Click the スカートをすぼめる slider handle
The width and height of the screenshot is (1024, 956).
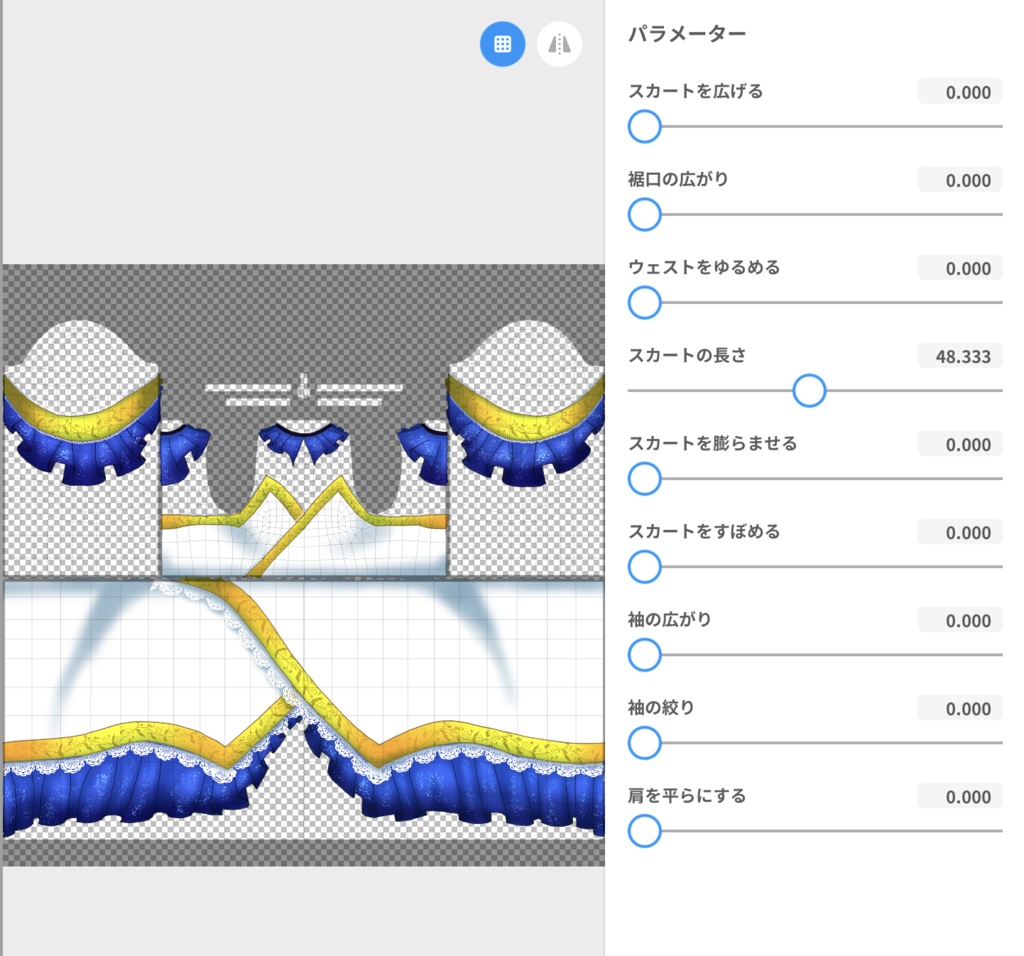point(645,566)
